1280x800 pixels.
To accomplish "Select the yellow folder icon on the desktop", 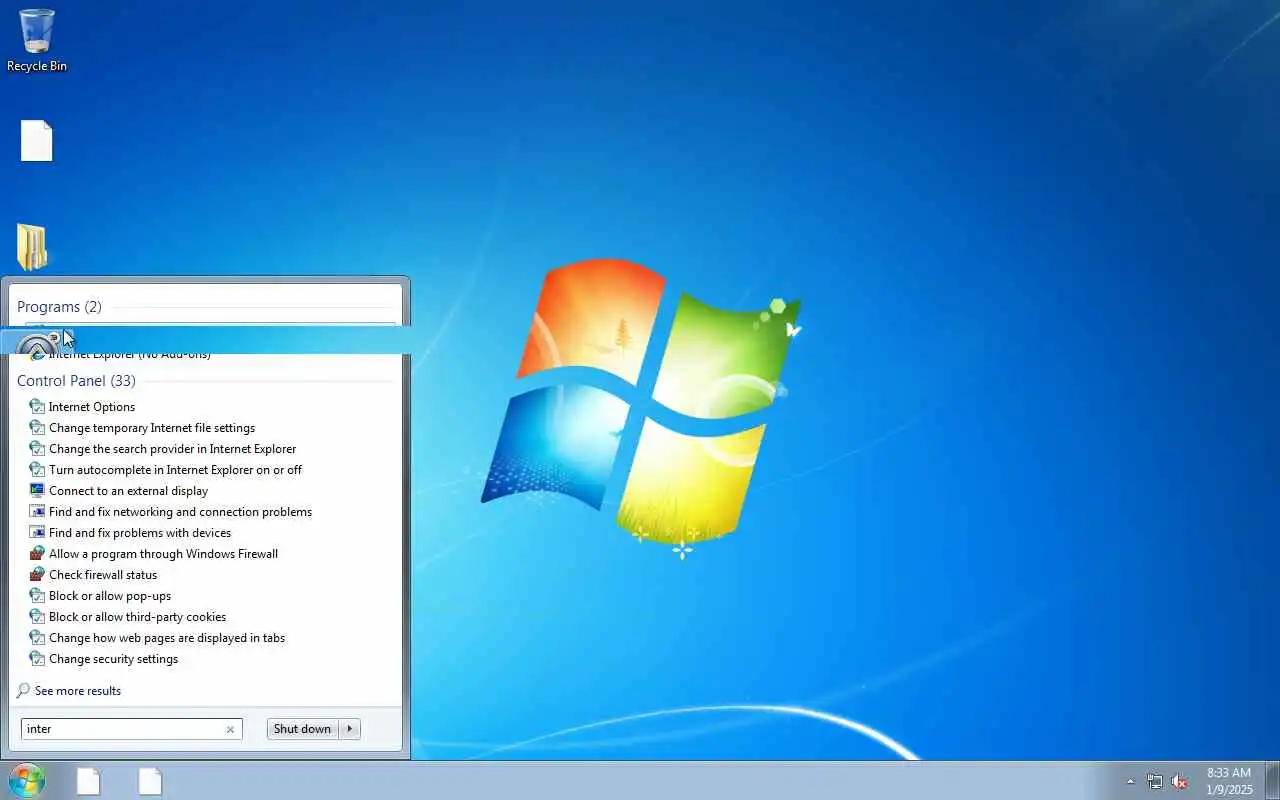I will click(32, 246).
